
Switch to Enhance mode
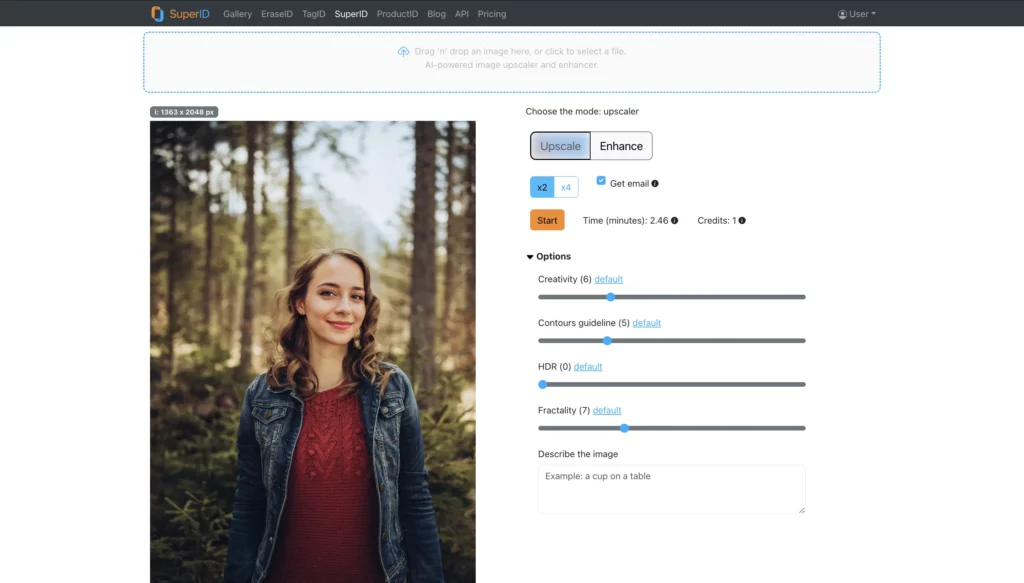coord(620,145)
